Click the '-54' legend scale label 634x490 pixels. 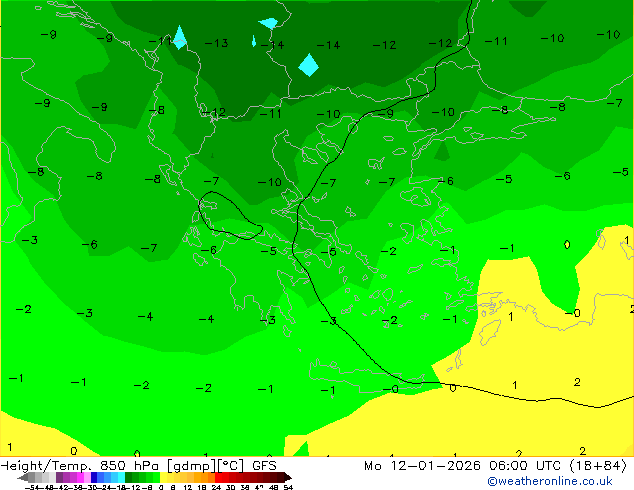tap(32, 487)
